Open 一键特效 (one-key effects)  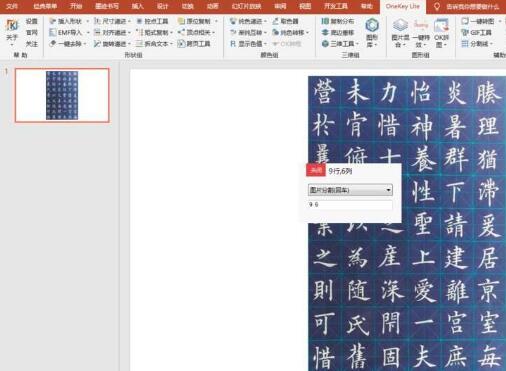pos(421,33)
